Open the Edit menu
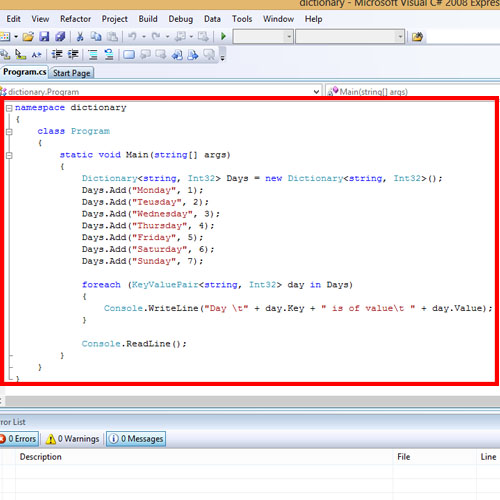The width and height of the screenshot is (500, 500). tap(13, 19)
